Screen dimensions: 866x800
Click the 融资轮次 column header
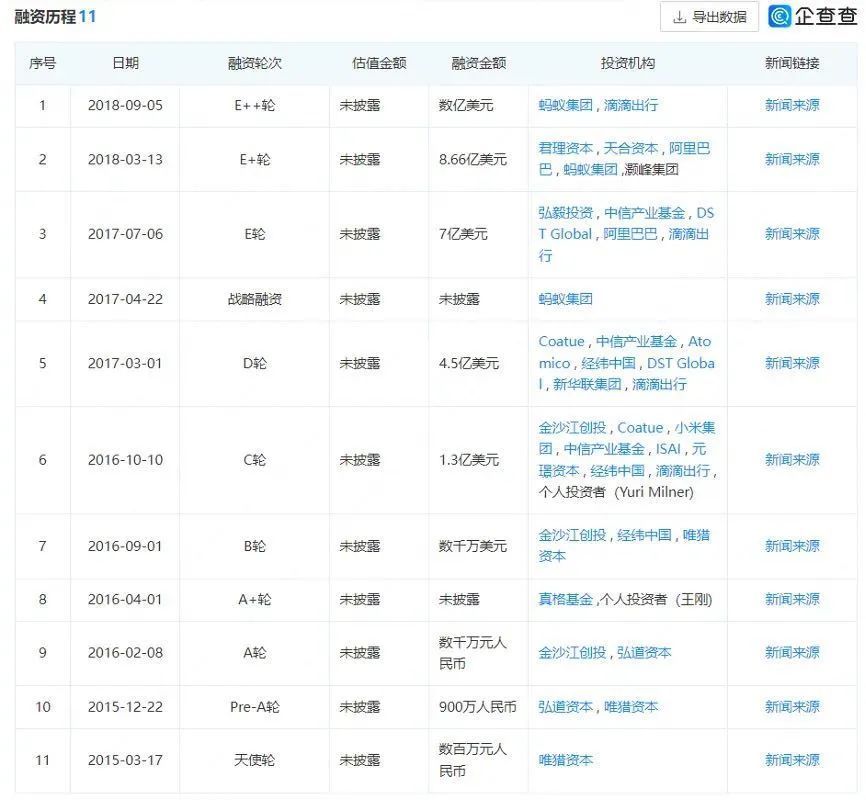(x=254, y=63)
